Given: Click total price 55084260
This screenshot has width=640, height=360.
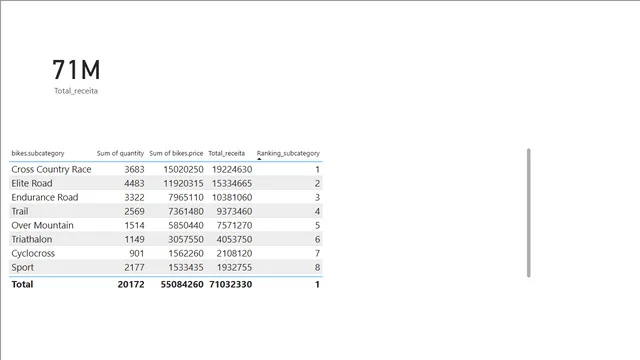Looking at the screenshot, I should [x=182, y=284].
